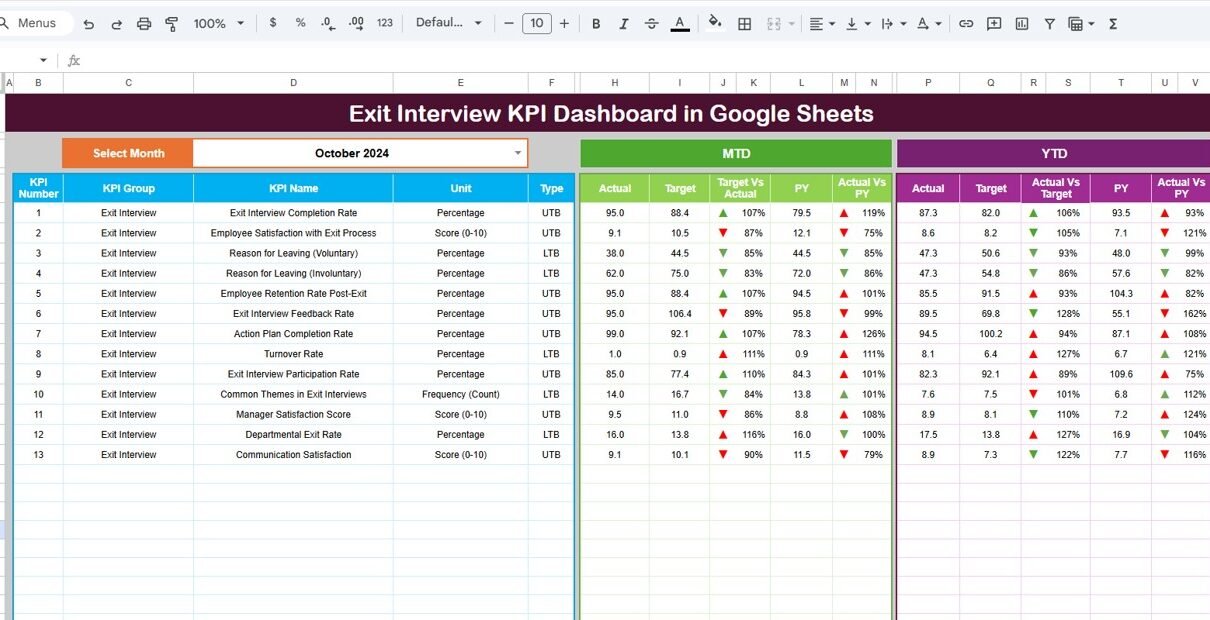Screen dimensions: 1210x620
Task: Toggle strikethrough formatting
Action: point(652,23)
